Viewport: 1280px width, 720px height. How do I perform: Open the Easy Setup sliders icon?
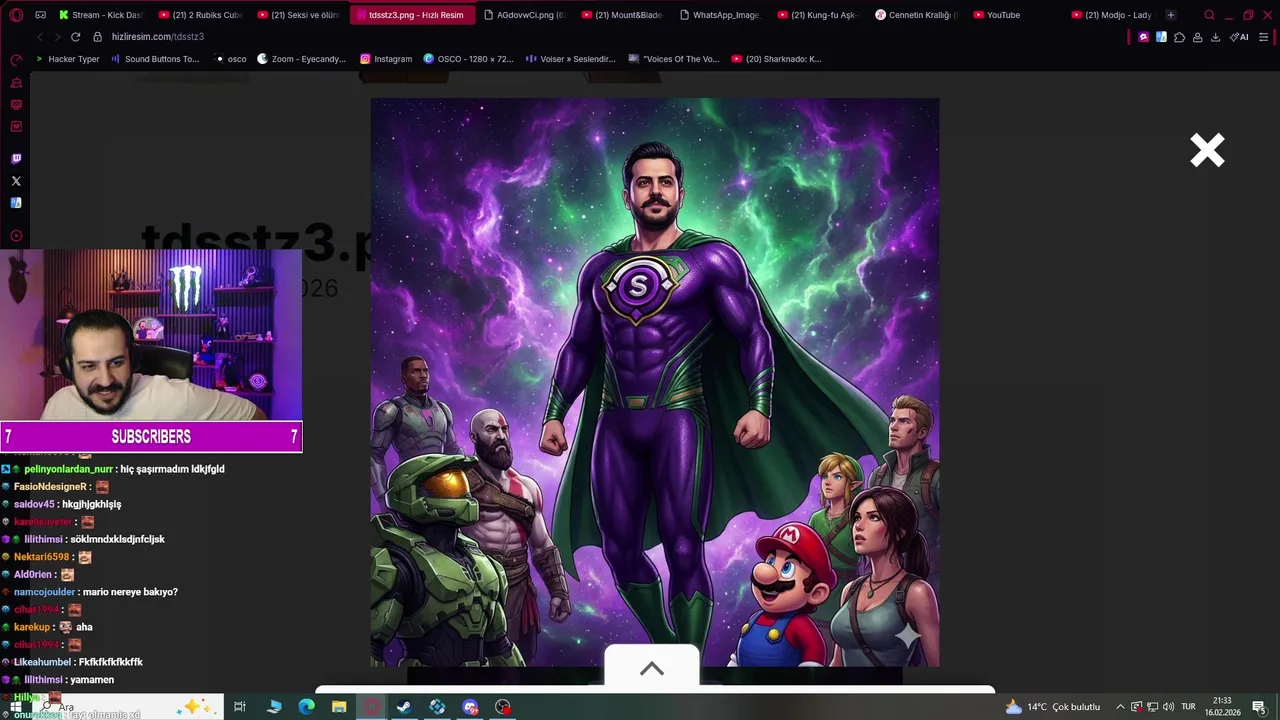1263,37
